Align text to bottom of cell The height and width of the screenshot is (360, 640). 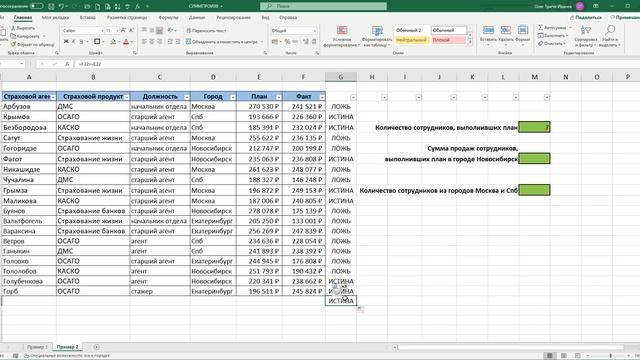coord(160,31)
